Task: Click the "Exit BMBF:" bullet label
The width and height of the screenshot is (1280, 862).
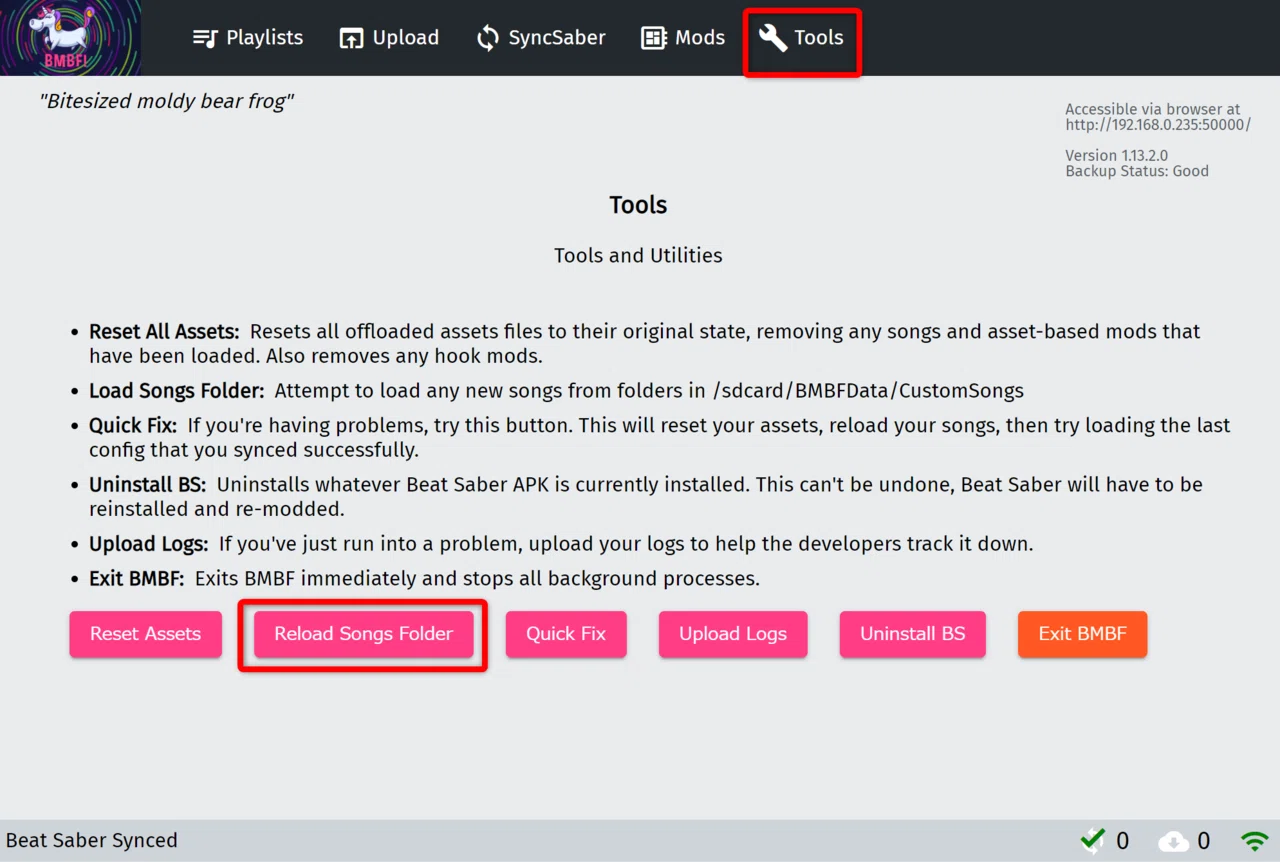Action: pos(137,578)
